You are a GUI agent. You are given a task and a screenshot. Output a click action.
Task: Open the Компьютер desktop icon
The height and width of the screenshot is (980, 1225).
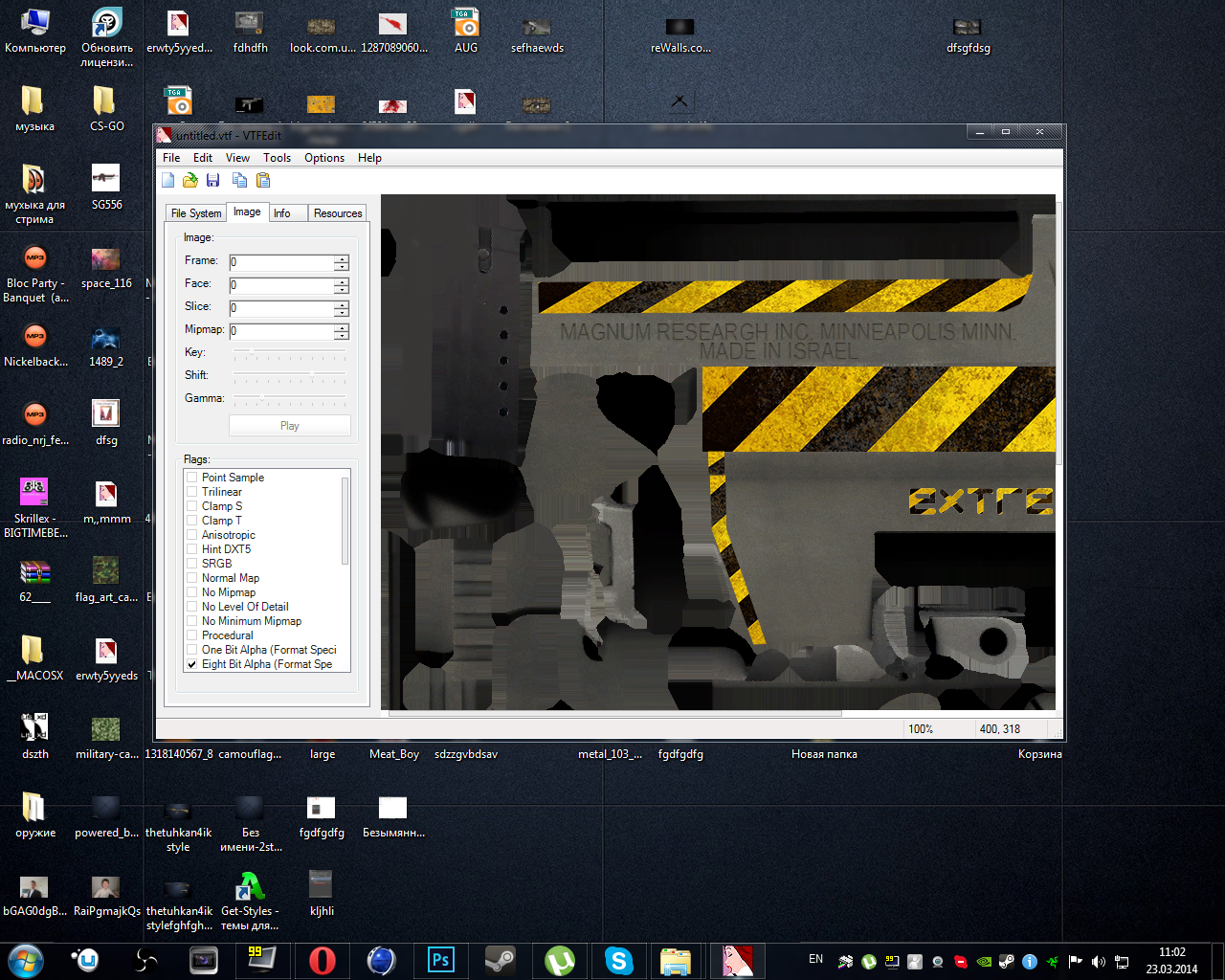click(x=35, y=31)
